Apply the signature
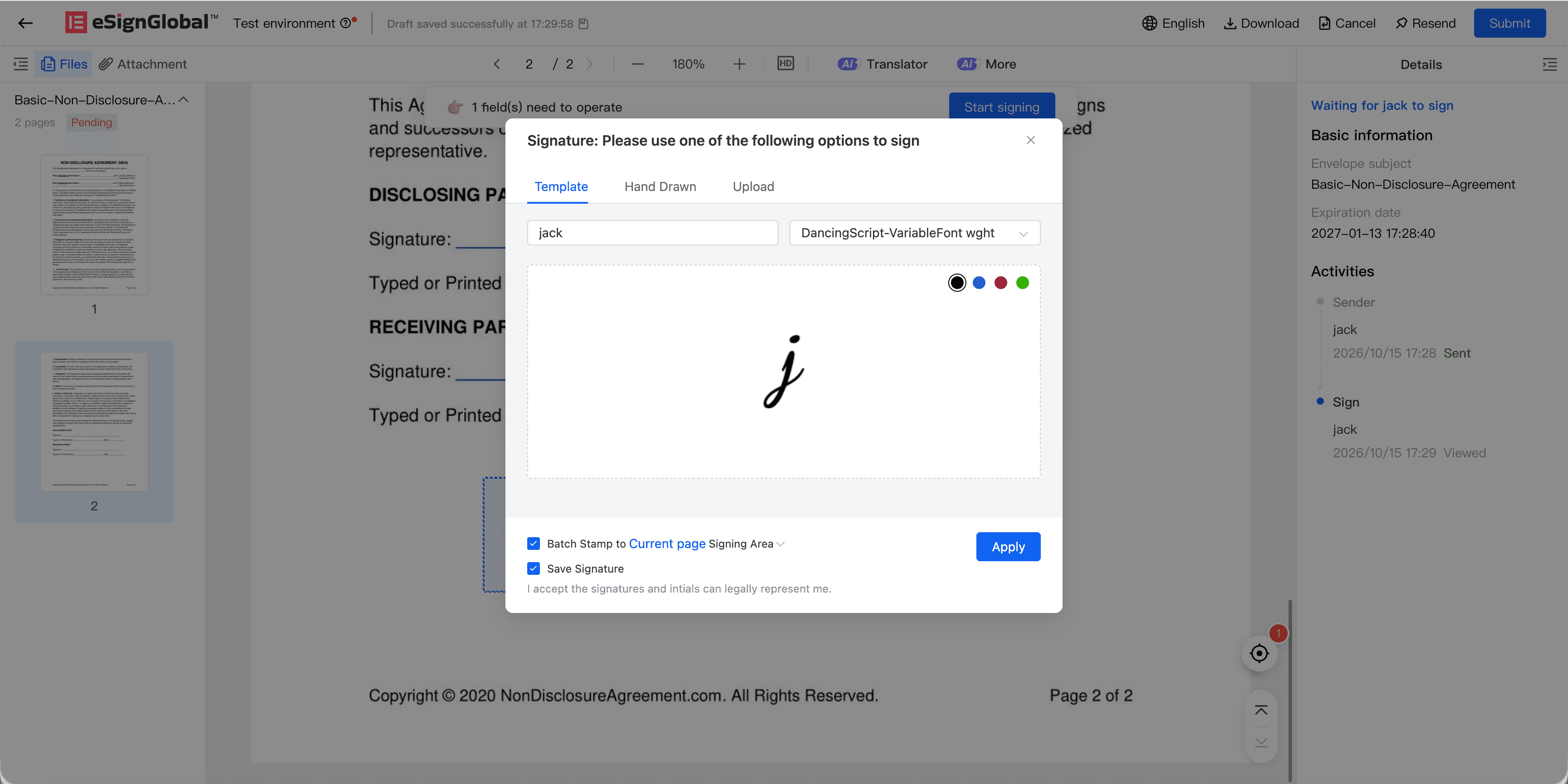This screenshot has height=784, width=1568. coord(1008,547)
